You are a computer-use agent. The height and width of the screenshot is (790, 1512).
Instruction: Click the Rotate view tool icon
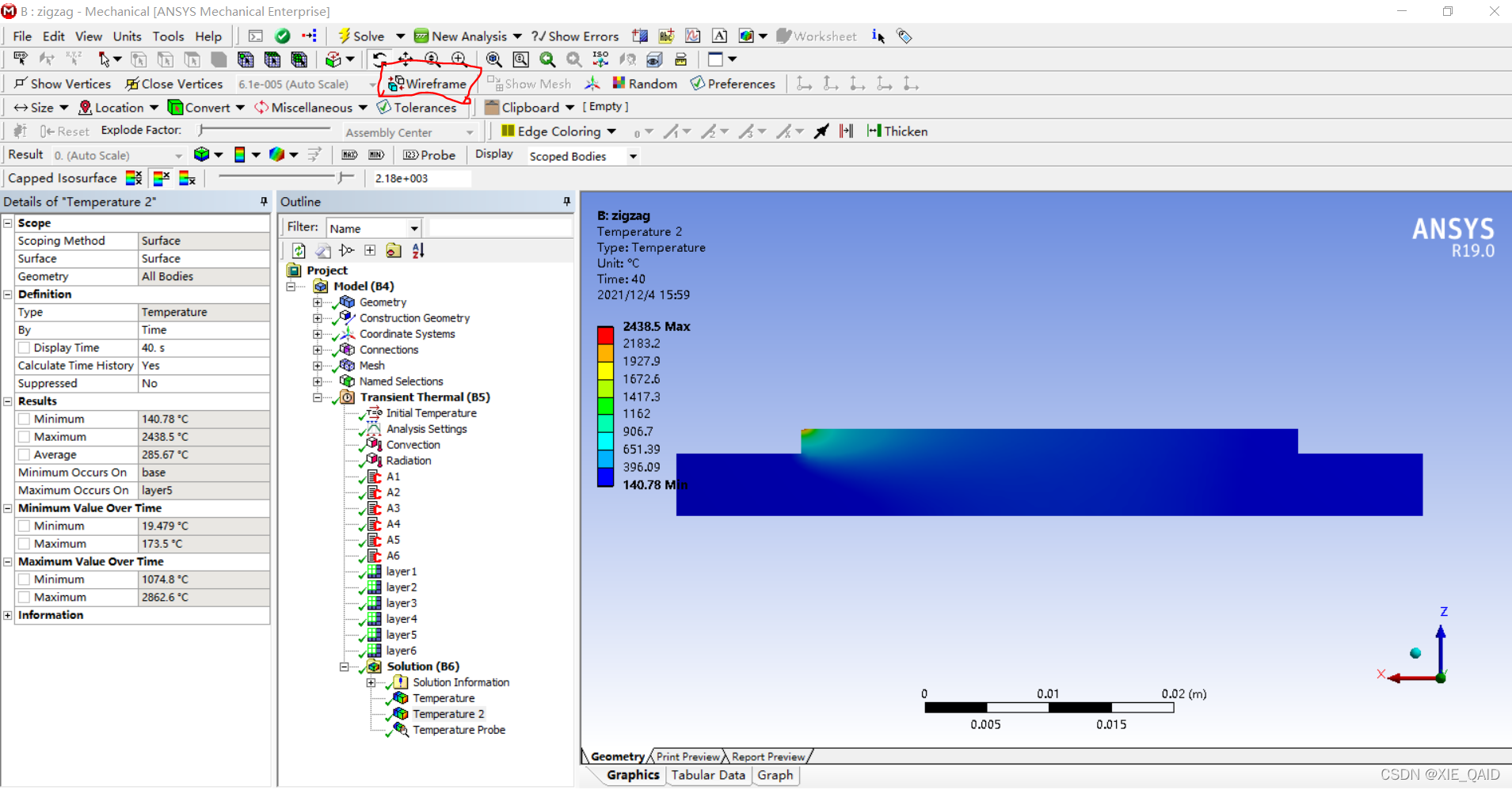(x=380, y=59)
